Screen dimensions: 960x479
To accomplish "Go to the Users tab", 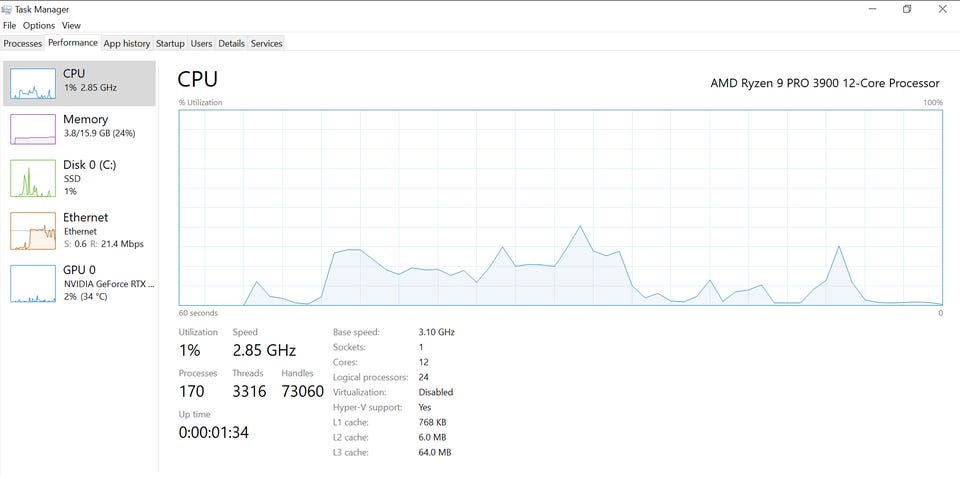I will (201, 43).
